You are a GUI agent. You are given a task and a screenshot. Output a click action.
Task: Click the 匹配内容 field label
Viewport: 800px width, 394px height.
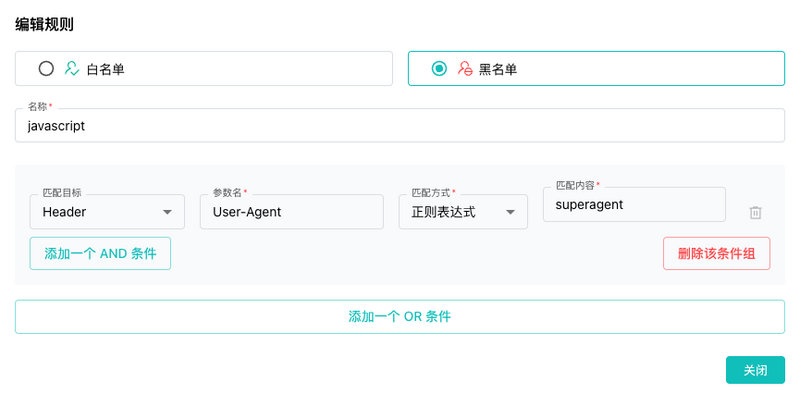pos(575,185)
